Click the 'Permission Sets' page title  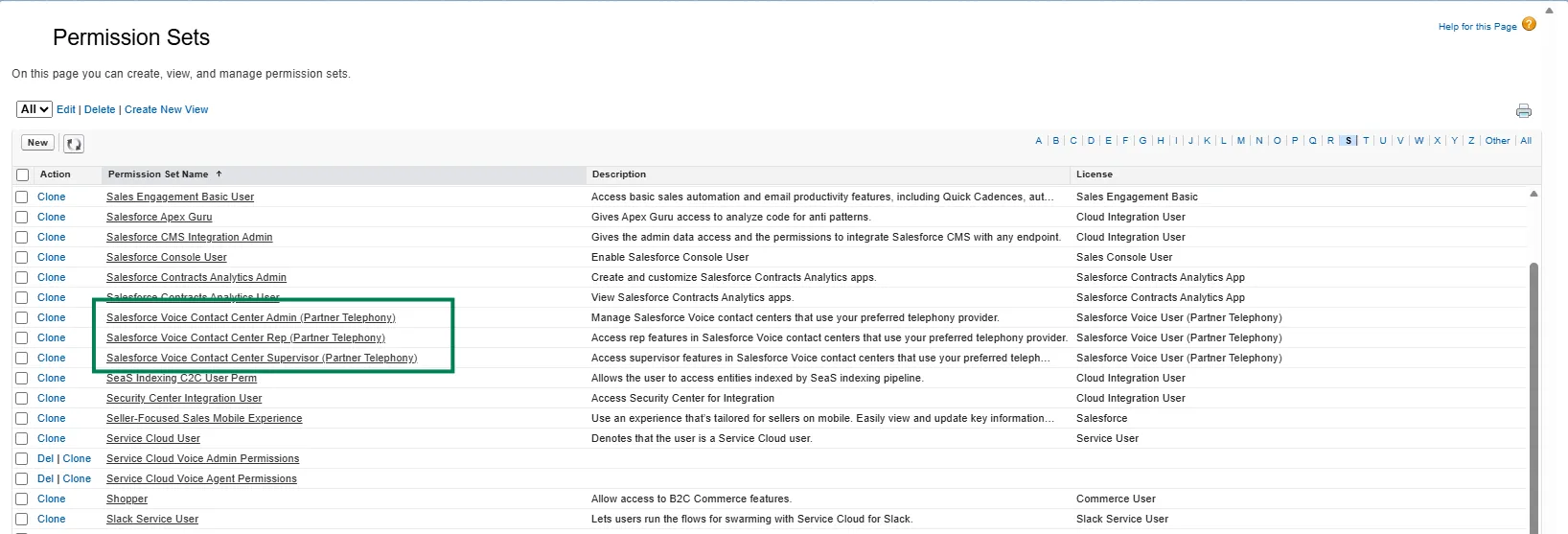point(131,37)
